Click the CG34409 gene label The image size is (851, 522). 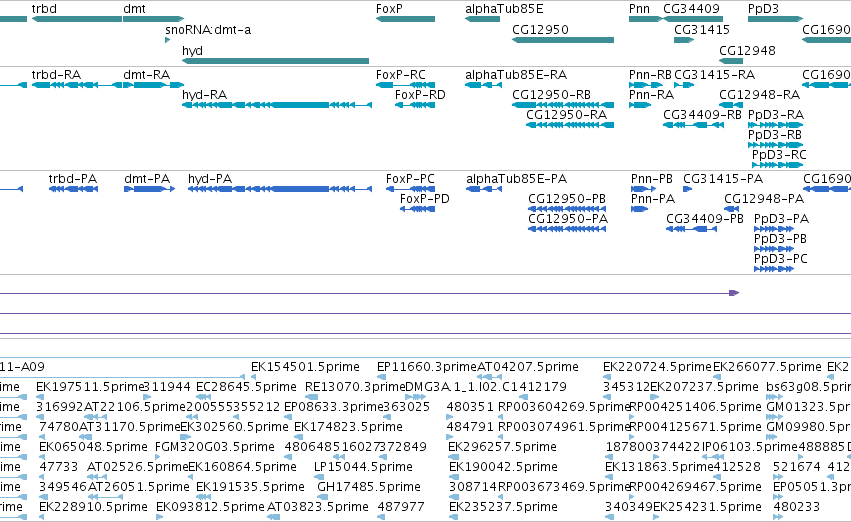pyautogui.click(x=691, y=9)
